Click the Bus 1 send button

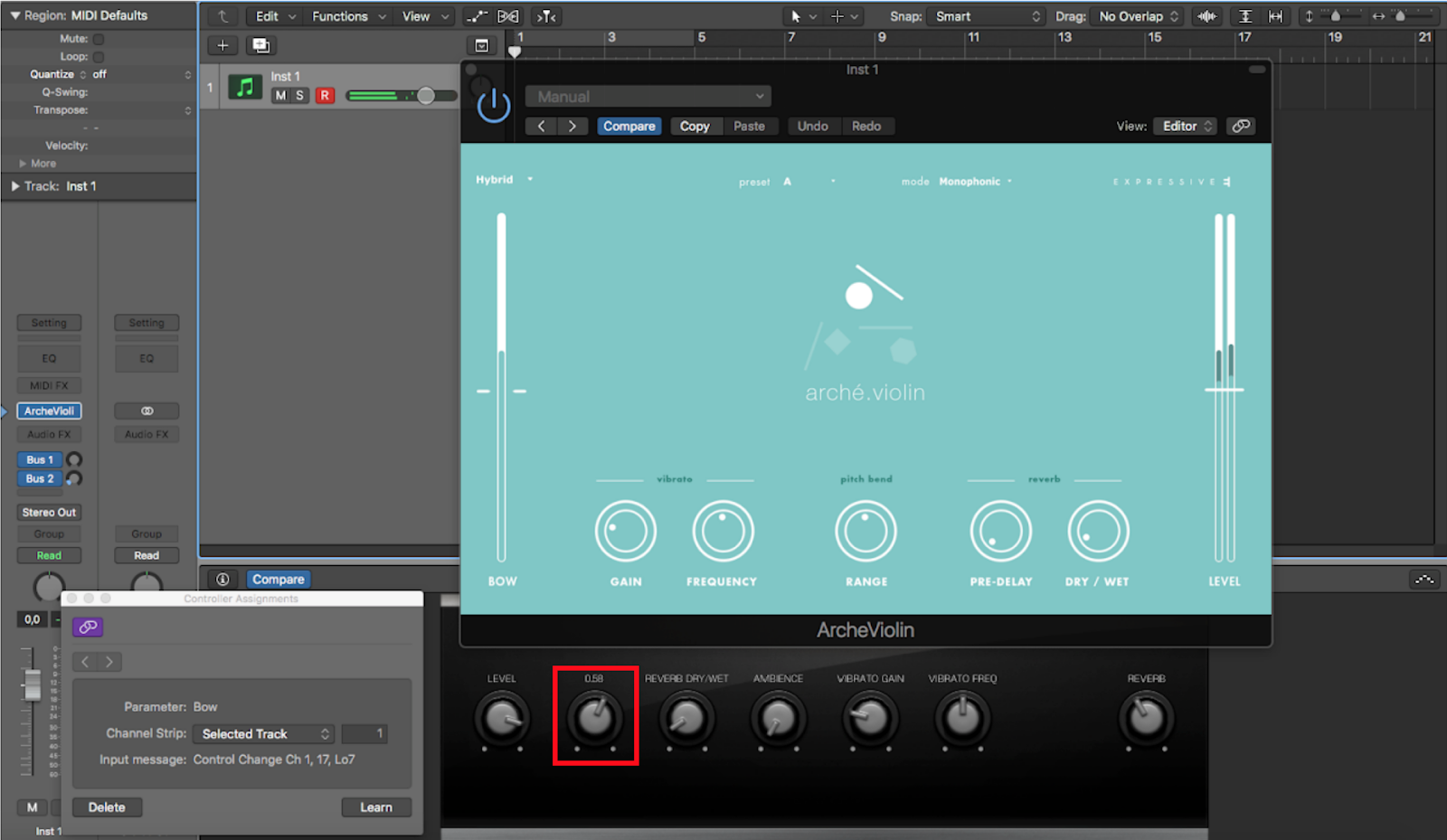pos(40,459)
